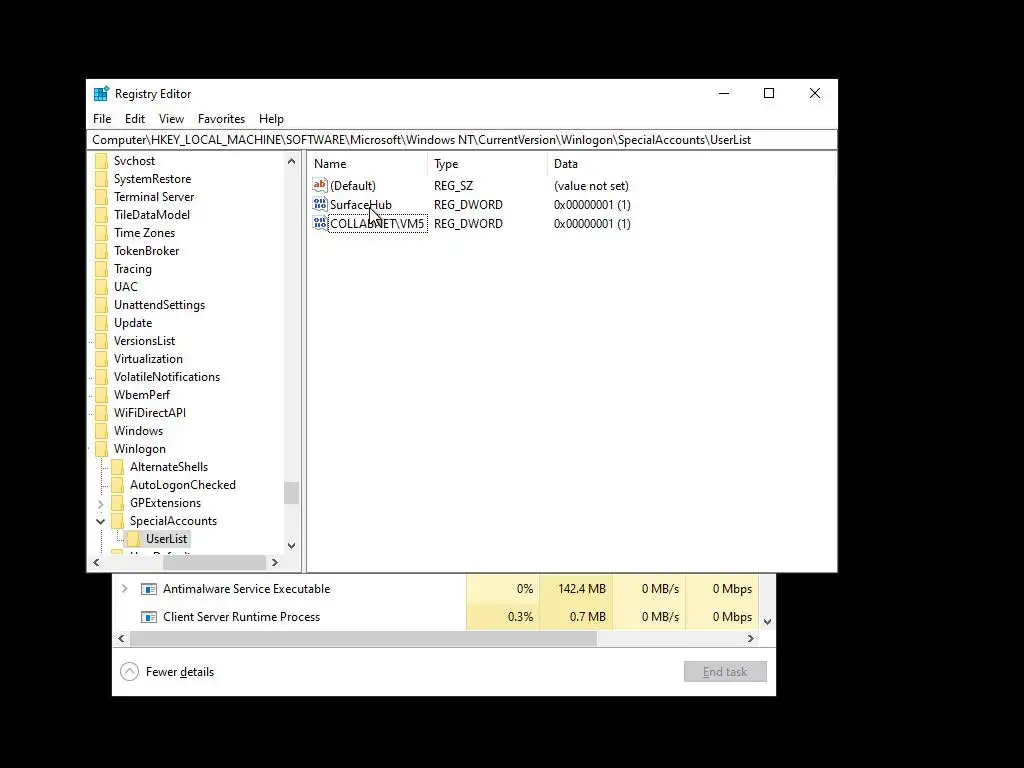Click the (value not set) data cell
1024x768 pixels.
(591, 185)
